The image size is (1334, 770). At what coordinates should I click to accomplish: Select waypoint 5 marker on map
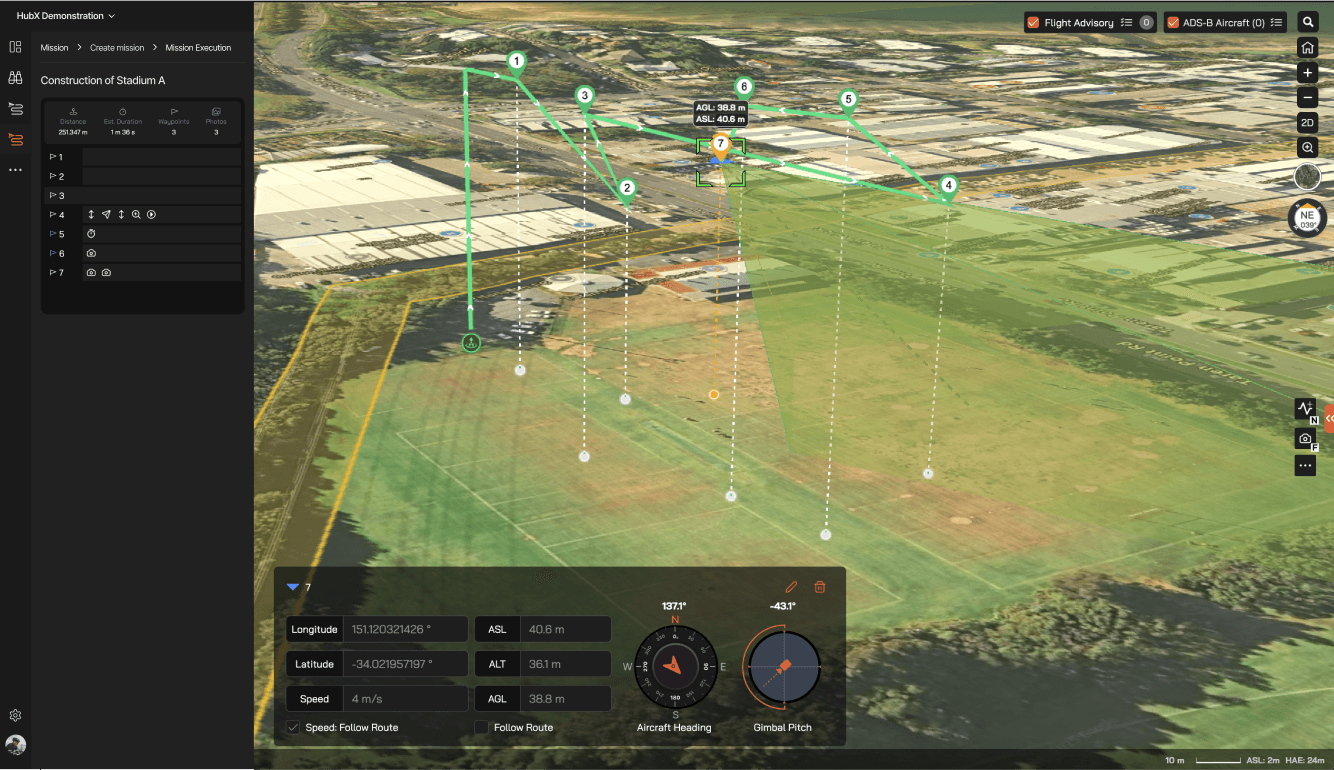coord(848,101)
